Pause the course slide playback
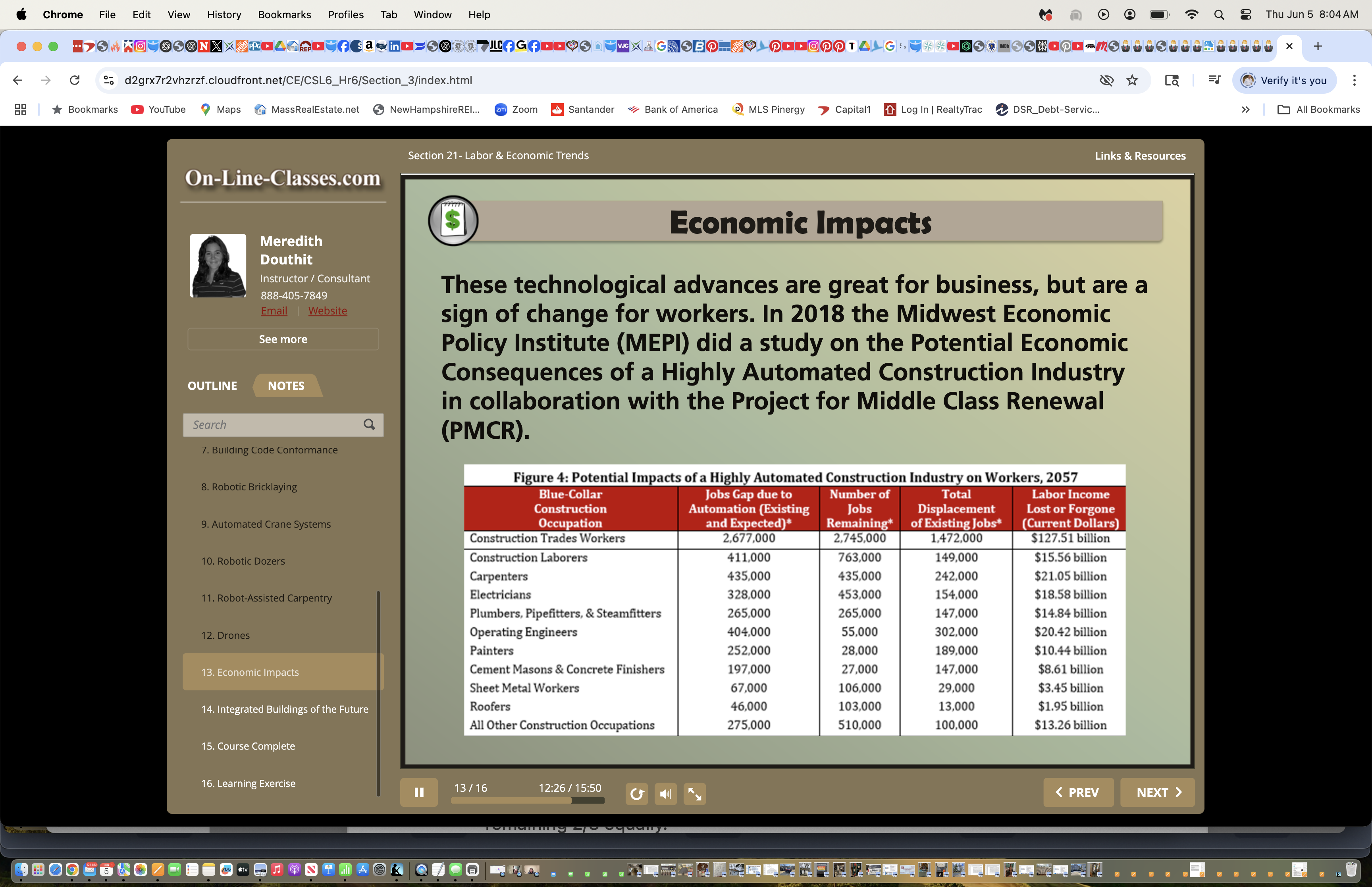Screen dimensions: 1372x887 (x=418, y=793)
